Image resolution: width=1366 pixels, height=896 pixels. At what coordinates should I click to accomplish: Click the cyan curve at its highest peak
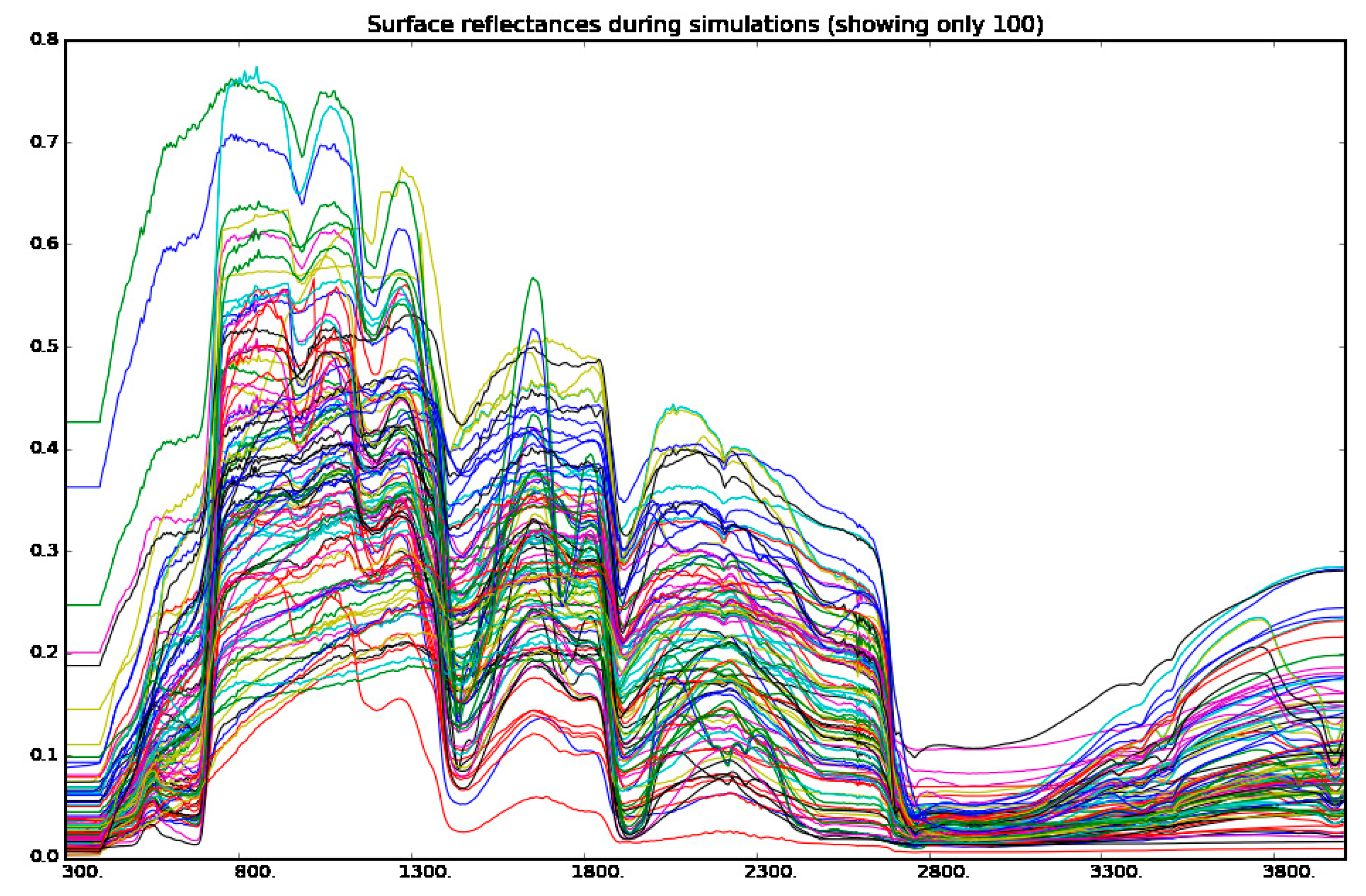258,69
